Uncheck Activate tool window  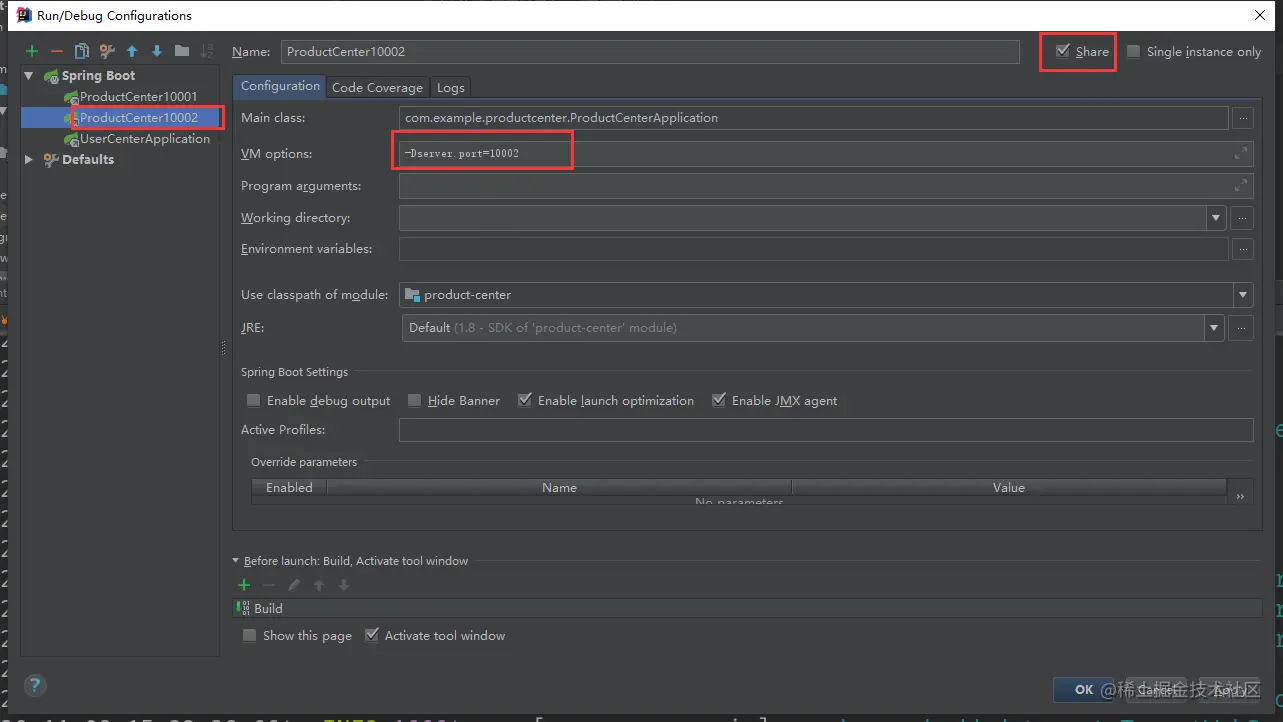[x=371, y=635]
